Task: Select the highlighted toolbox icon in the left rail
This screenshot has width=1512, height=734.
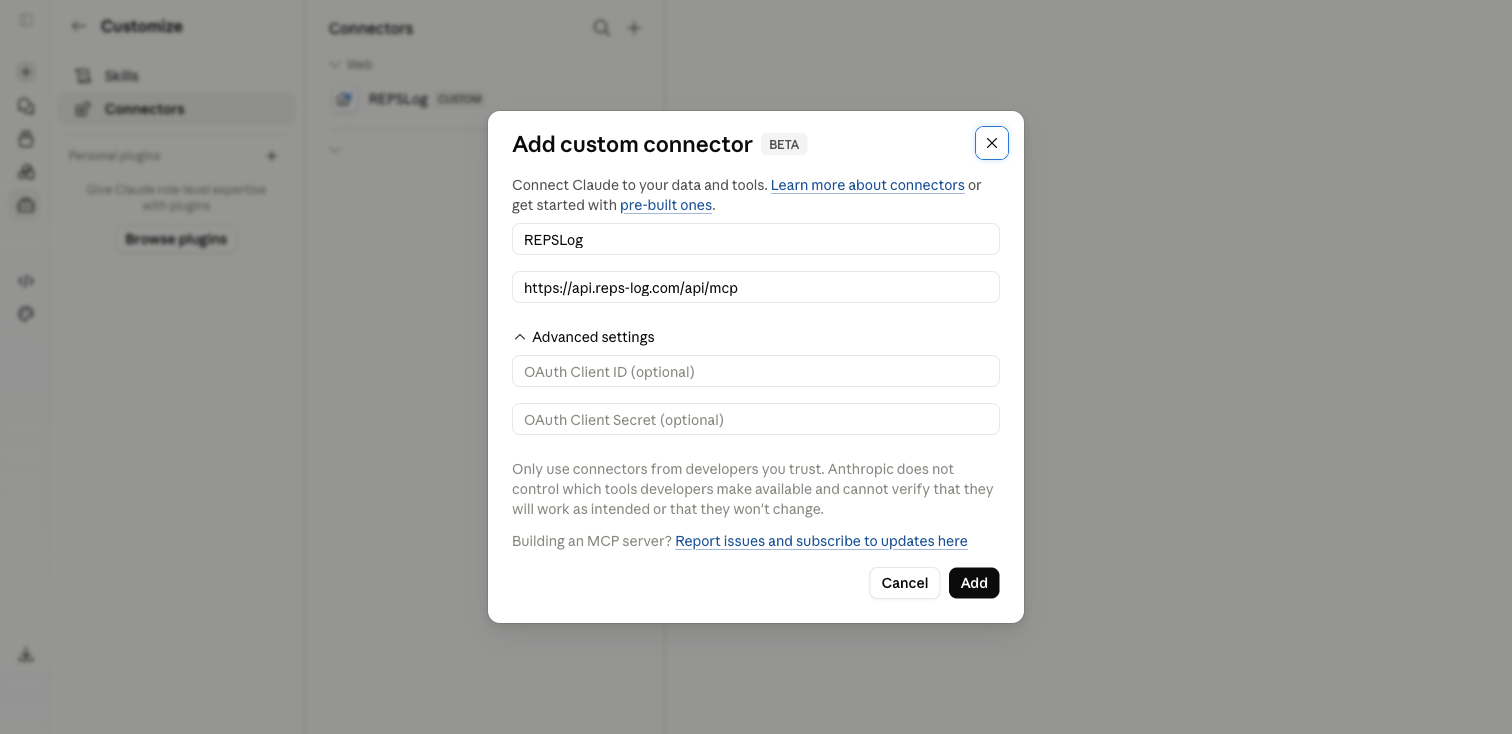Action: [26, 205]
